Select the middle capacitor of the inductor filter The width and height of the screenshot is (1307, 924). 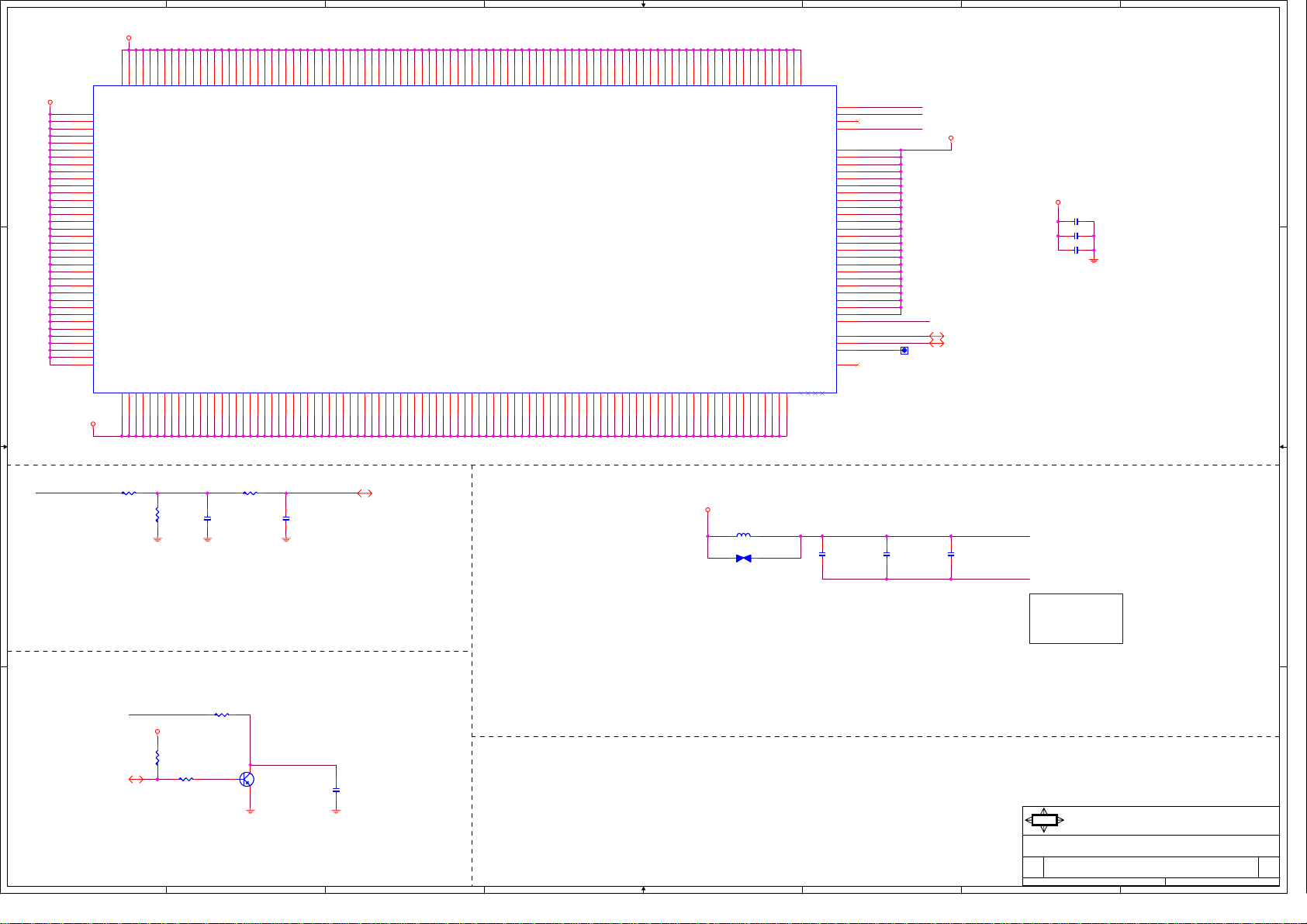tap(887, 555)
